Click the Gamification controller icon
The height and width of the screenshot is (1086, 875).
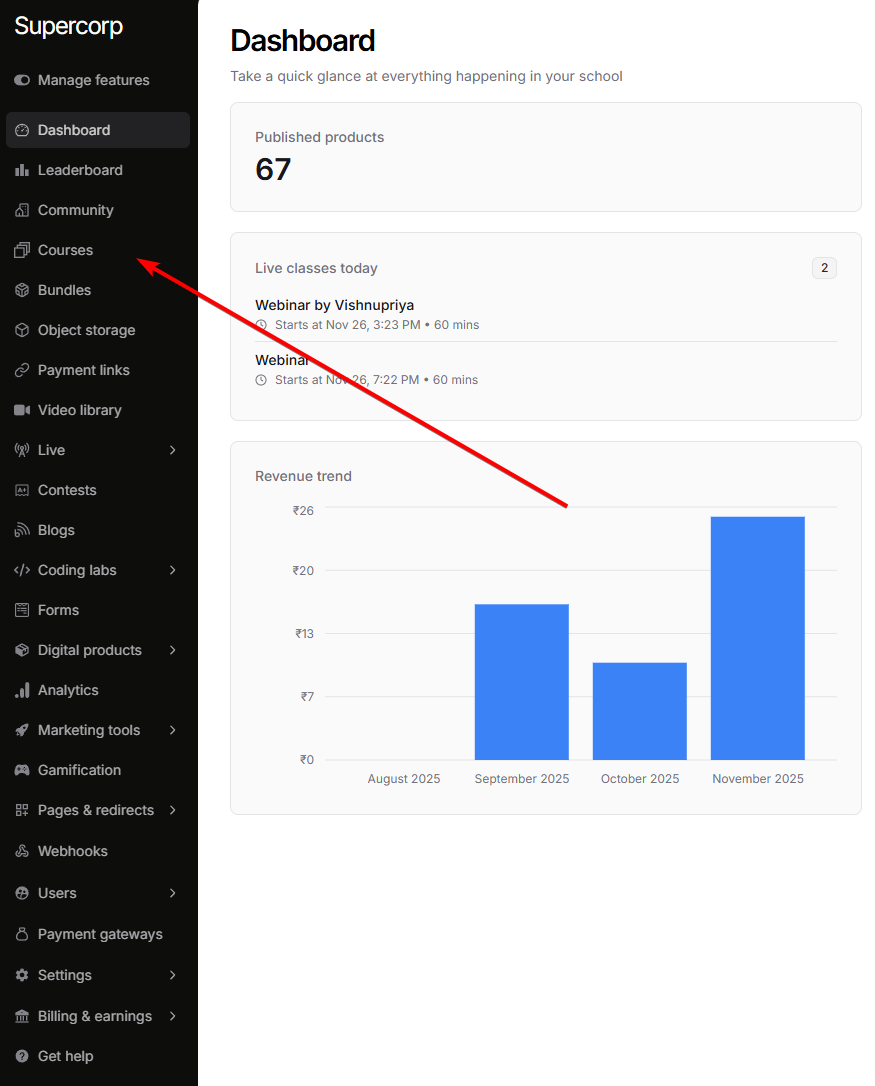22,770
